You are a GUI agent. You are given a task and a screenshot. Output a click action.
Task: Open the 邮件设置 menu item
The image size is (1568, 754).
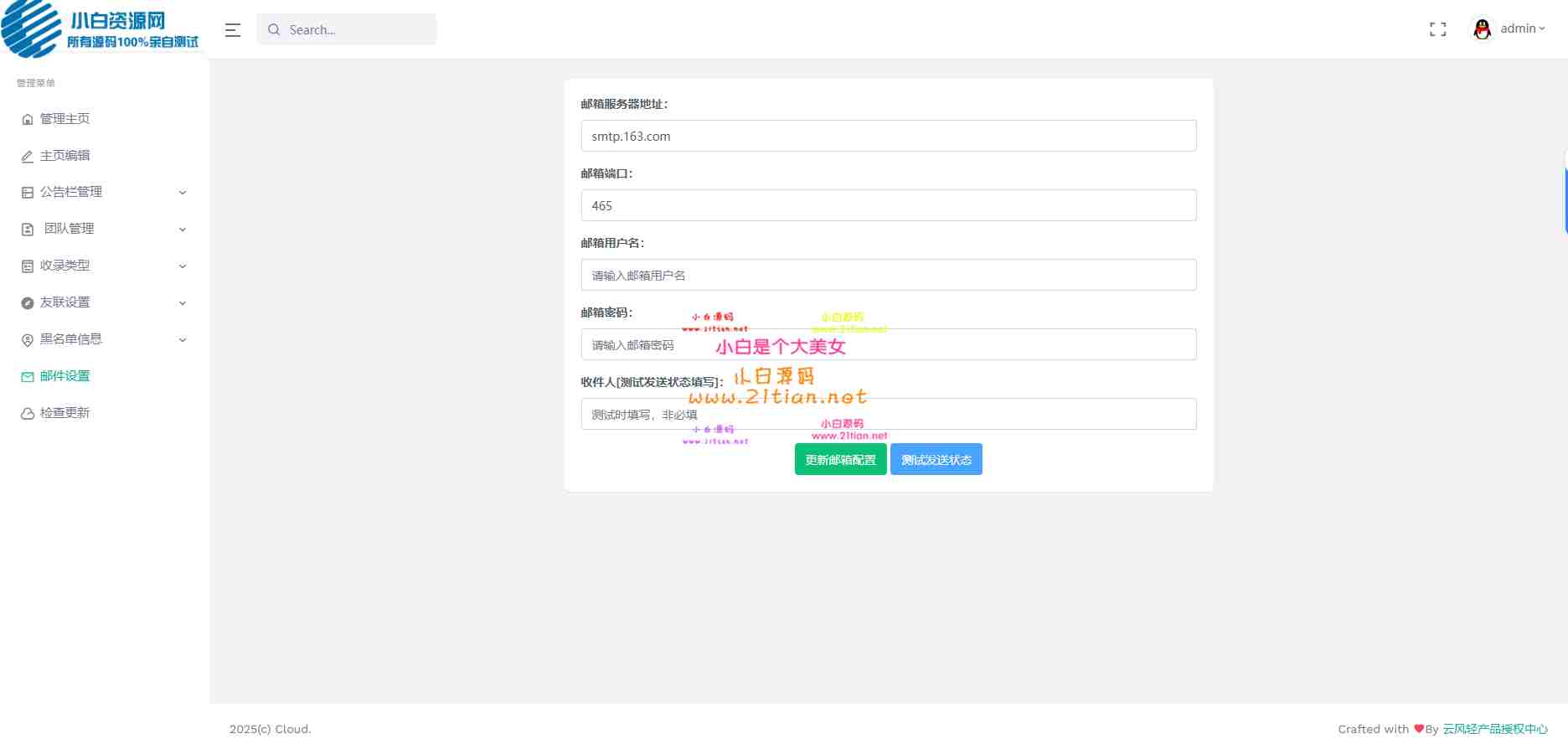pos(67,375)
